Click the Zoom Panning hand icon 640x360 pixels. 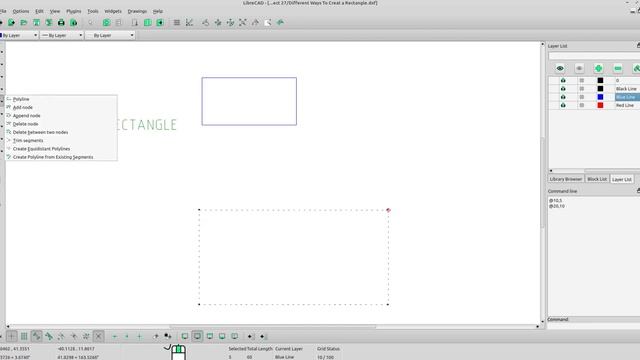pos(280,22)
